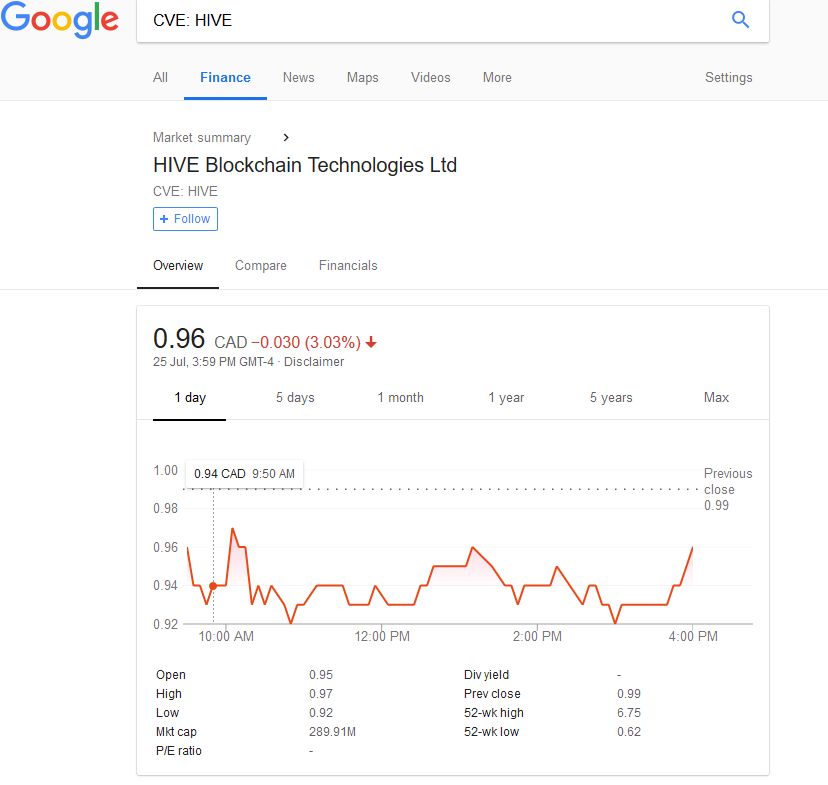Click the P/E ratio row label

[x=178, y=751]
